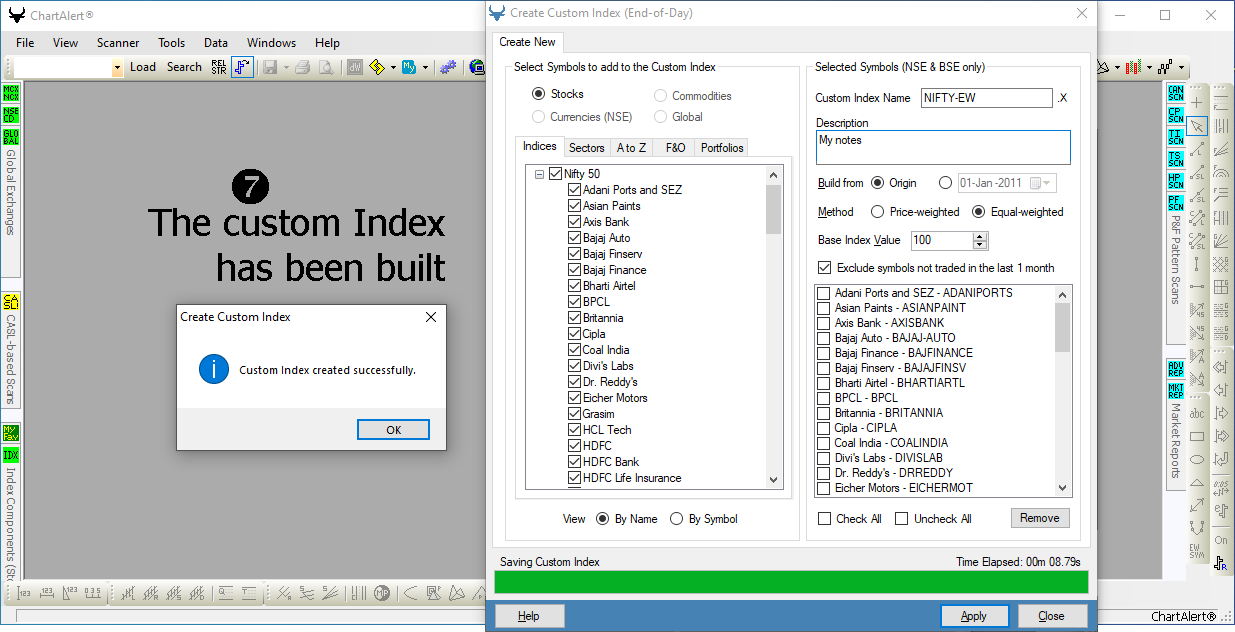Viewport: 1235px width, 632px height.
Task: Click the CASL scans sidebar icon
Action: click(11, 302)
